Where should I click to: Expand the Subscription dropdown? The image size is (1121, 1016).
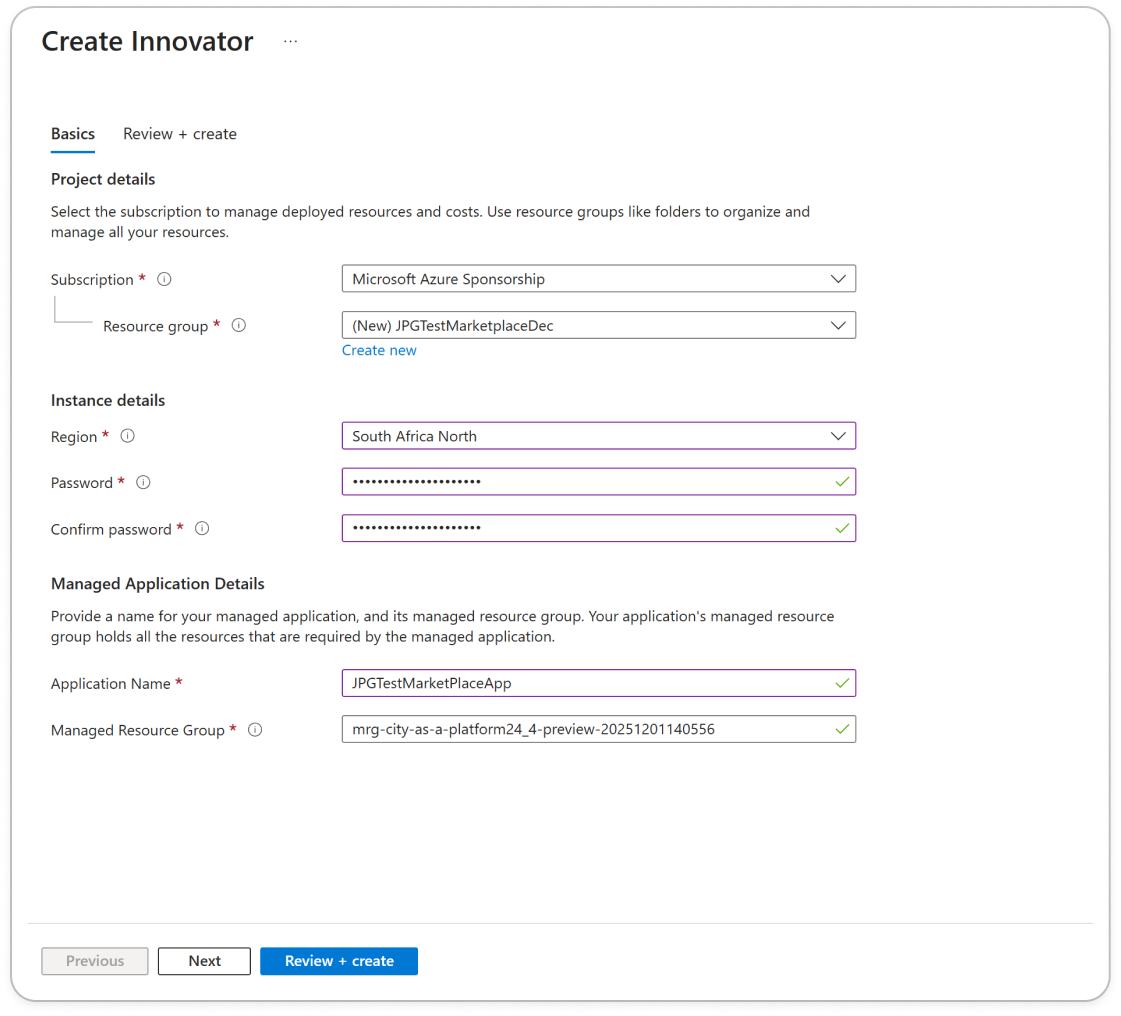click(598, 279)
